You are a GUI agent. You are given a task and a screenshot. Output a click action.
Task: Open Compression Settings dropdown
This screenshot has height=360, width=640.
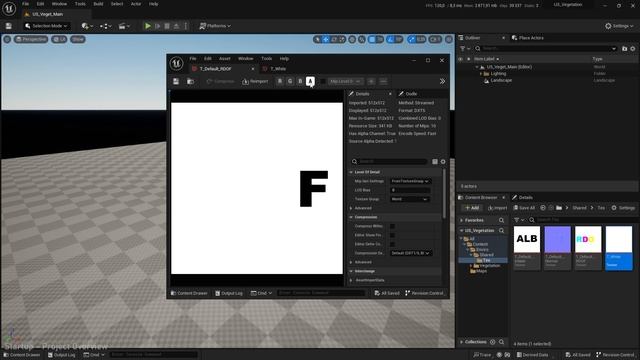[x=411, y=253]
